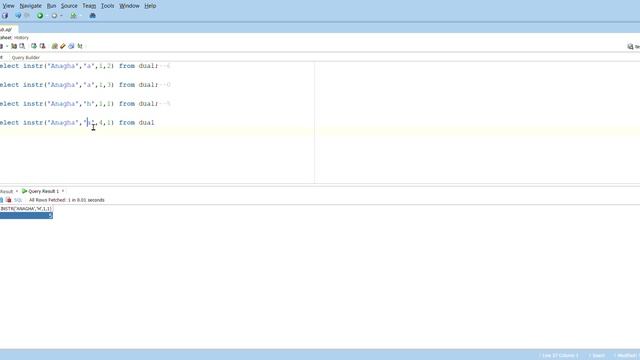Select the Query Result 1 tab

[44, 191]
